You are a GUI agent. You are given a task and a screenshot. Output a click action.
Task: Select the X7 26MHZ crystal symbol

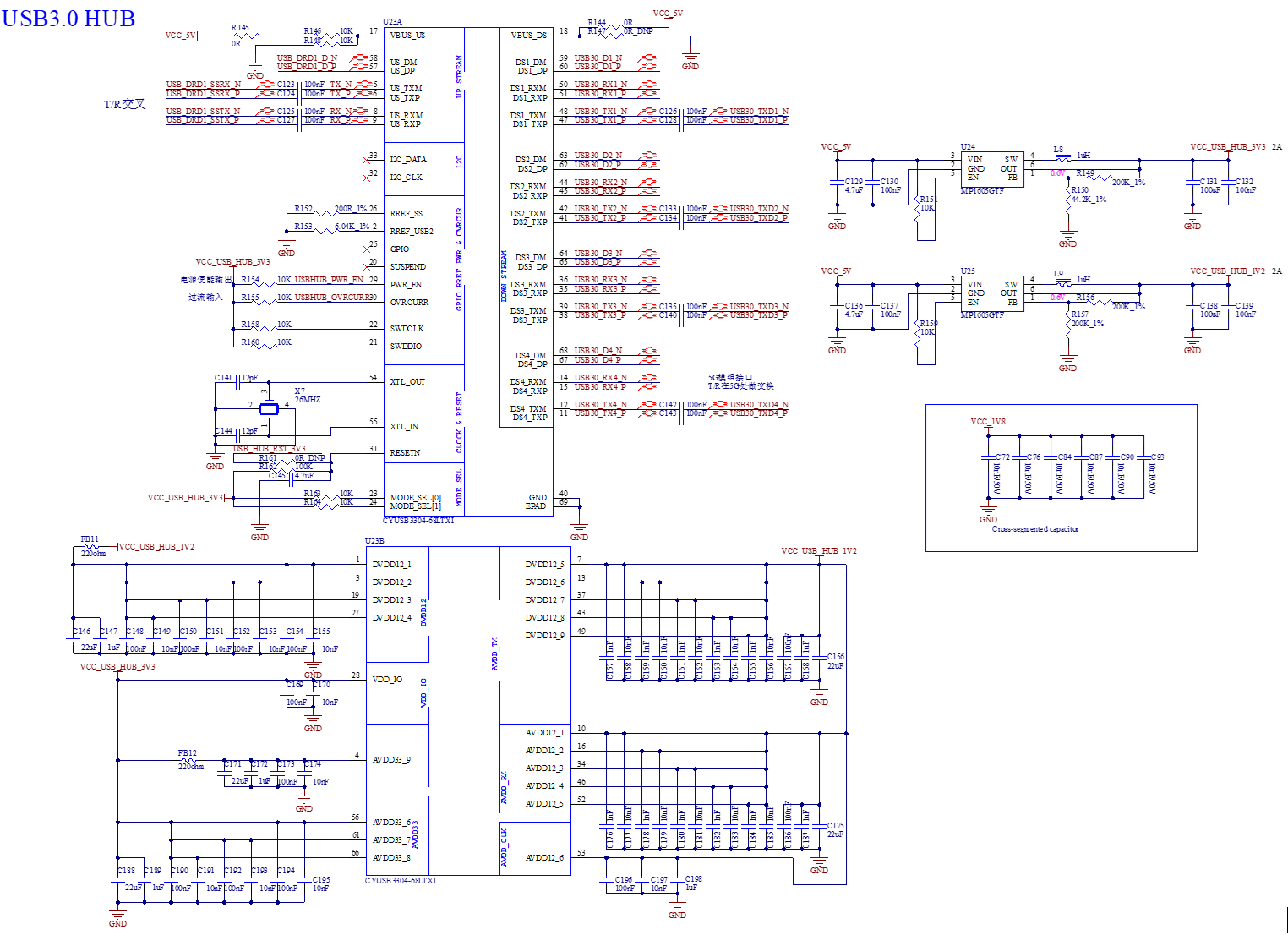tap(268, 409)
